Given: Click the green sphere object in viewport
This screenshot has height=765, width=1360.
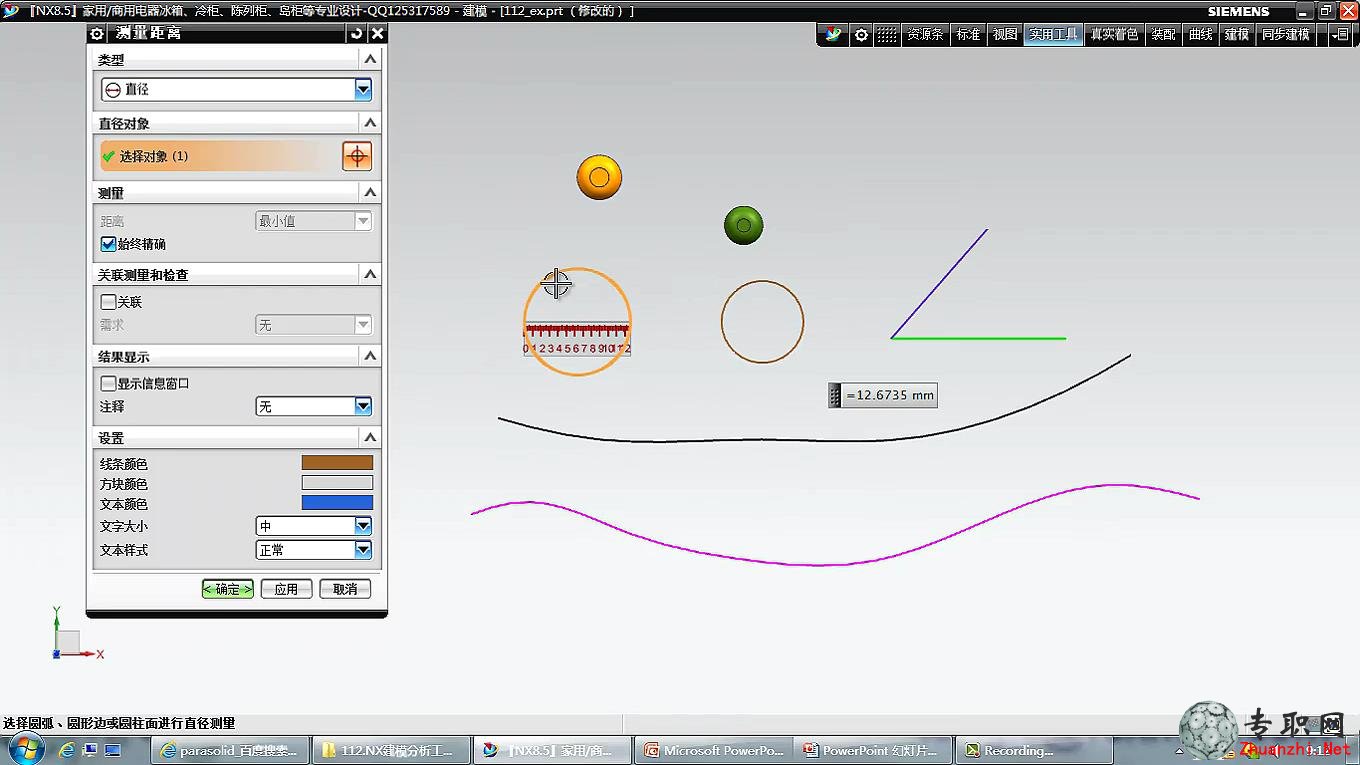Looking at the screenshot, I should point(743,225).
